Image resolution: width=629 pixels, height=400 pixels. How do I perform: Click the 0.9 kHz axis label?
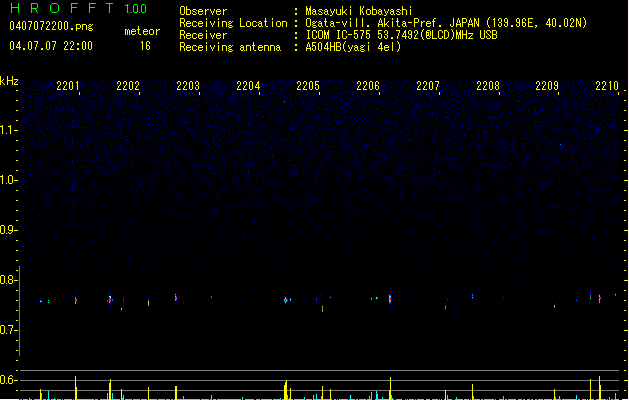pyautogui.click(x=8, y=230)
